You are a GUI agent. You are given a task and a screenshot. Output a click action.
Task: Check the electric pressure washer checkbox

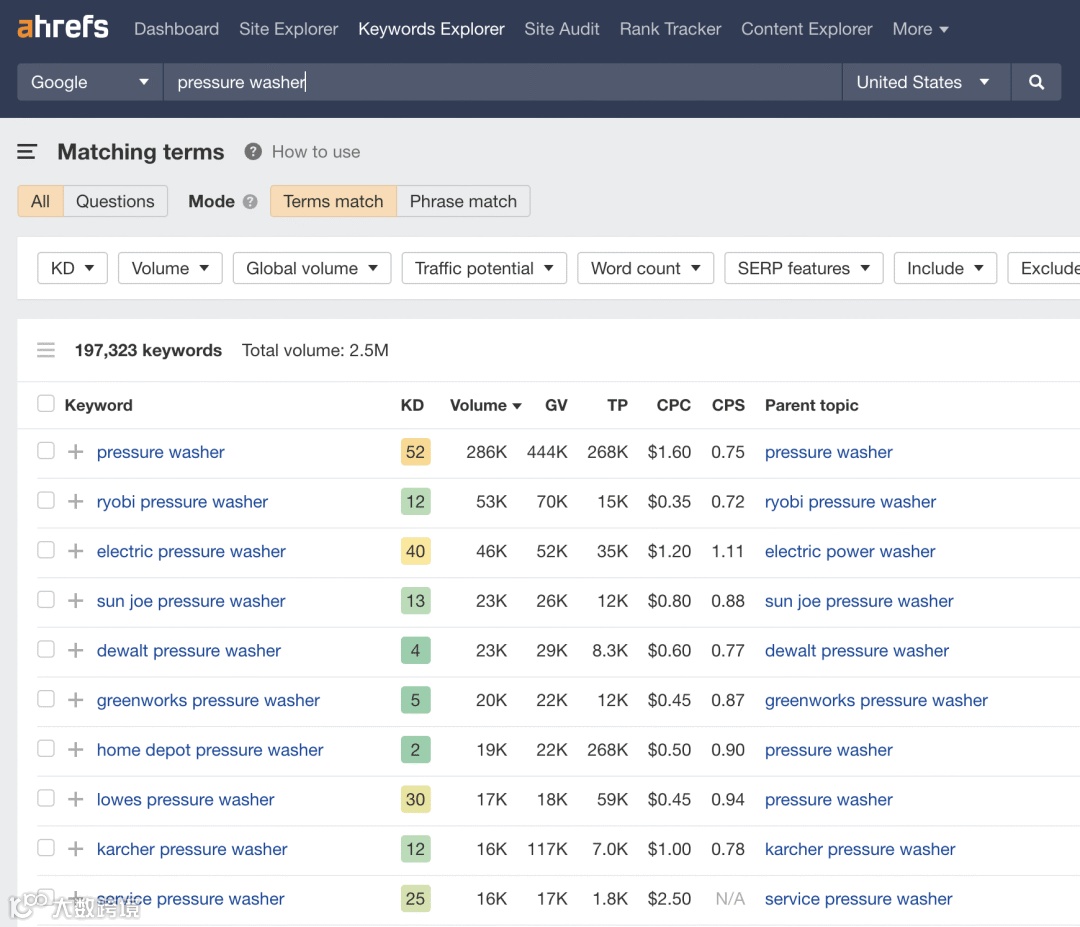pos(45,550)
